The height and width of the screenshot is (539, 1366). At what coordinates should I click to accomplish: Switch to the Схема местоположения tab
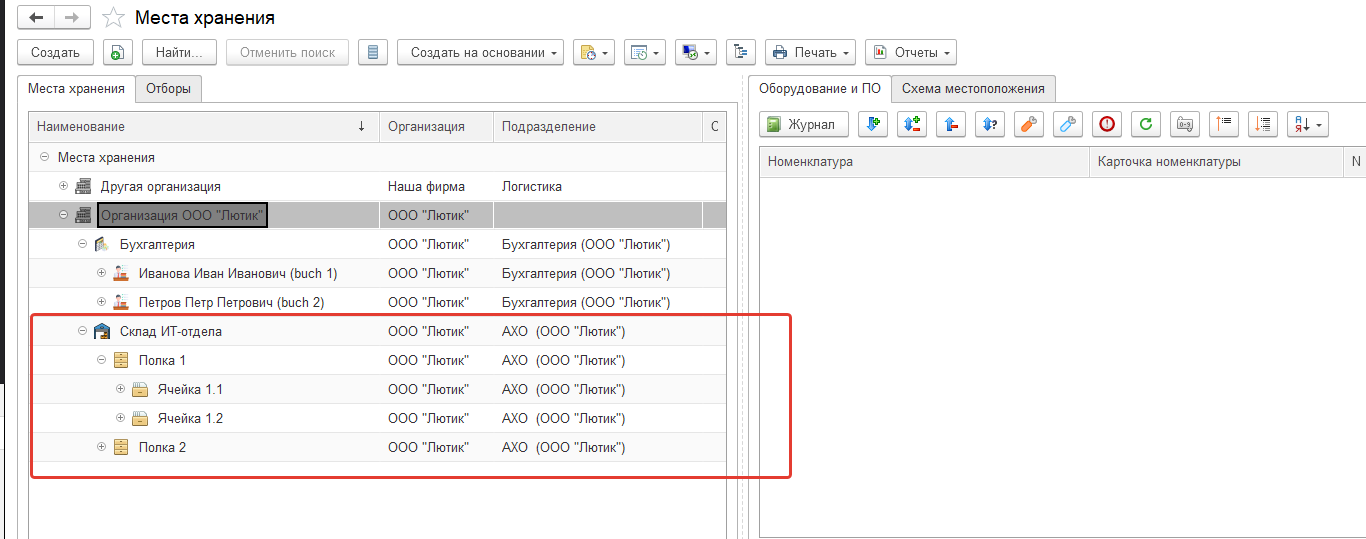tap(972, 89)
